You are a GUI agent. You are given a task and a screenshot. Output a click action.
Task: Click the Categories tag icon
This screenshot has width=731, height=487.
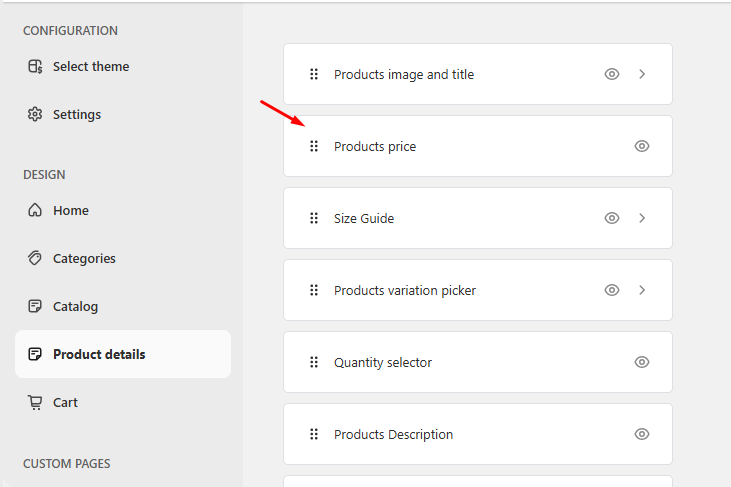[x=35, y=258]
